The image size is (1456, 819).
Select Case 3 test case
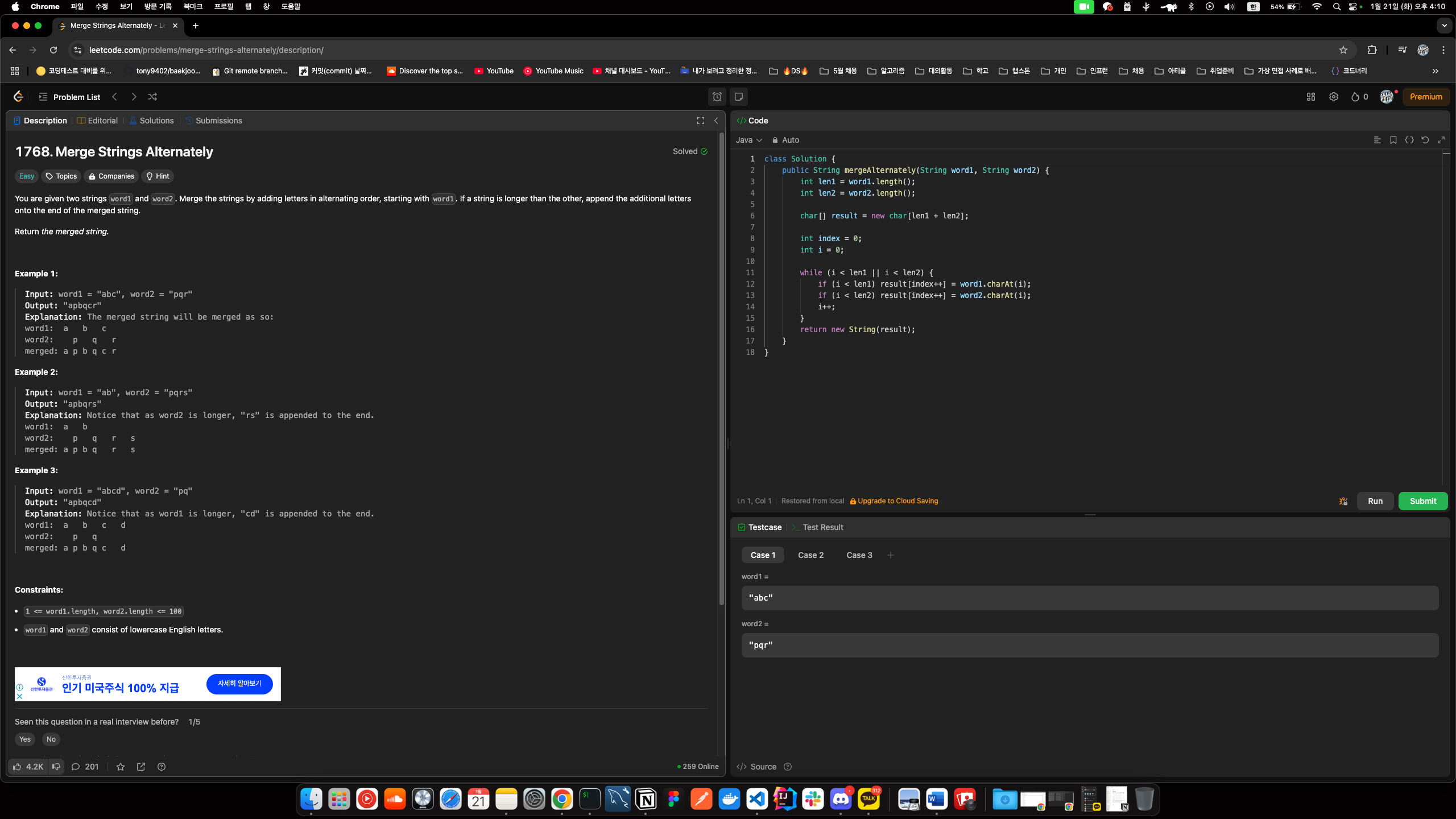tap(859, 555)
